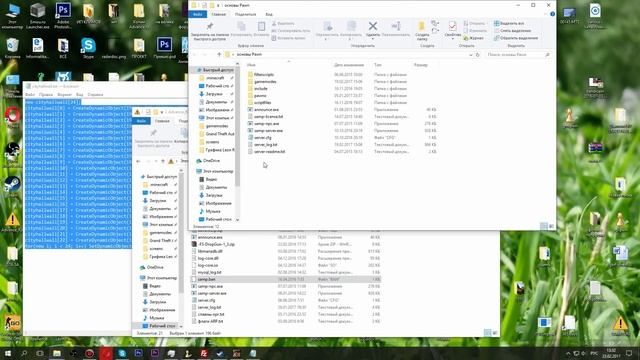Viewport: 640px width, 360px height.
Task: Open Task View on the taskbar
Action: 40,353
